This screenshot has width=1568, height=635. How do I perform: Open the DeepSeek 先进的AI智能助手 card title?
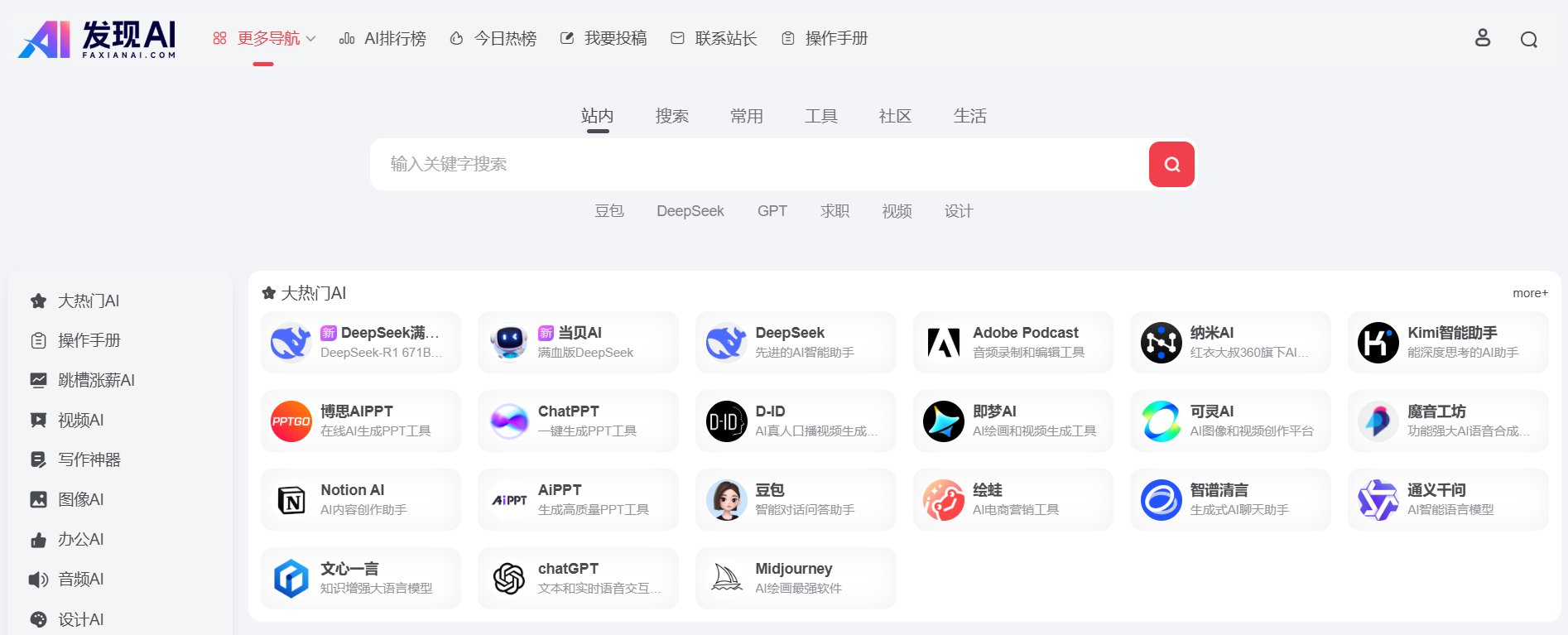point(790,333)
